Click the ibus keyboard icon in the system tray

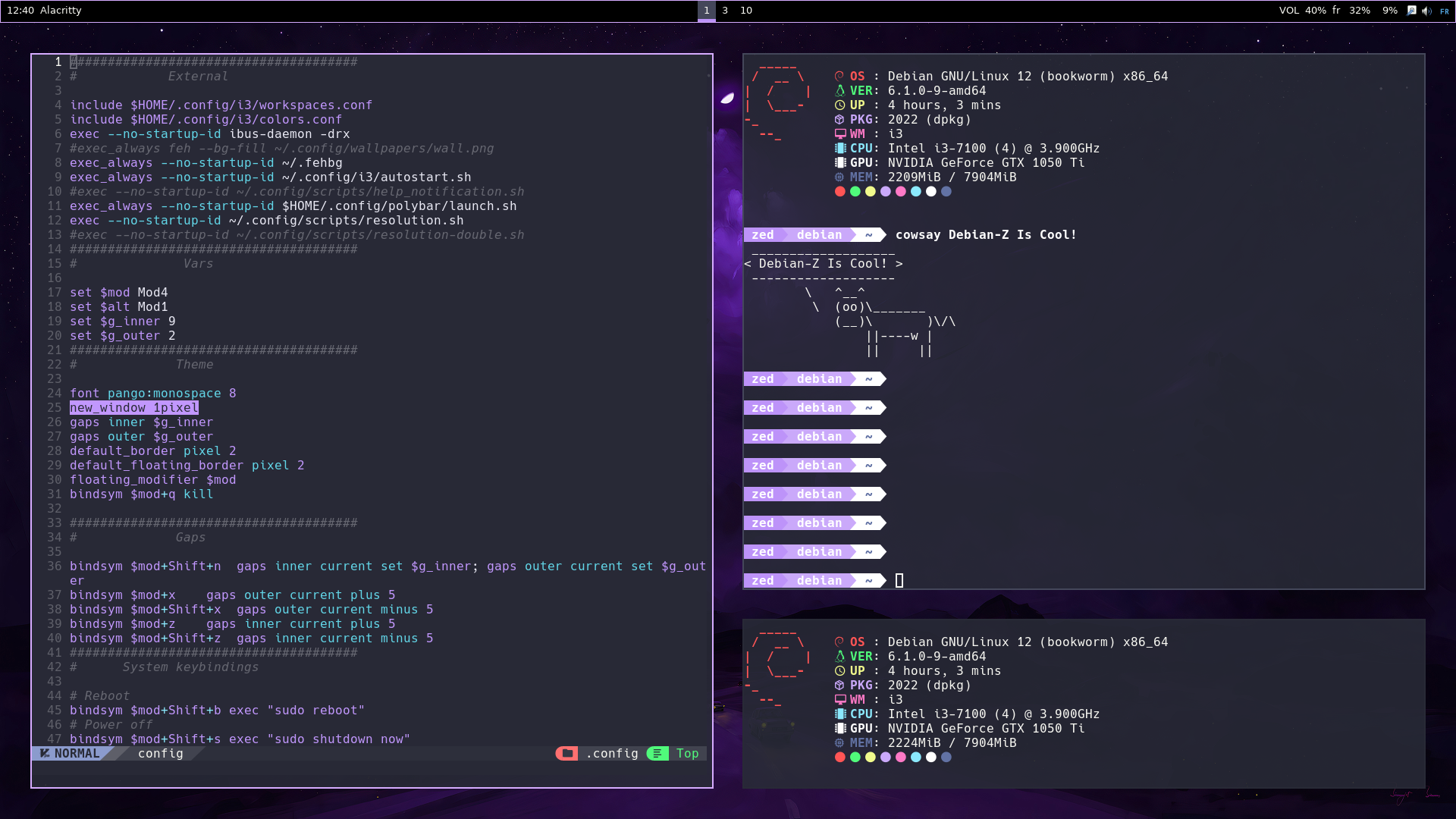(x=1410, y=11)
